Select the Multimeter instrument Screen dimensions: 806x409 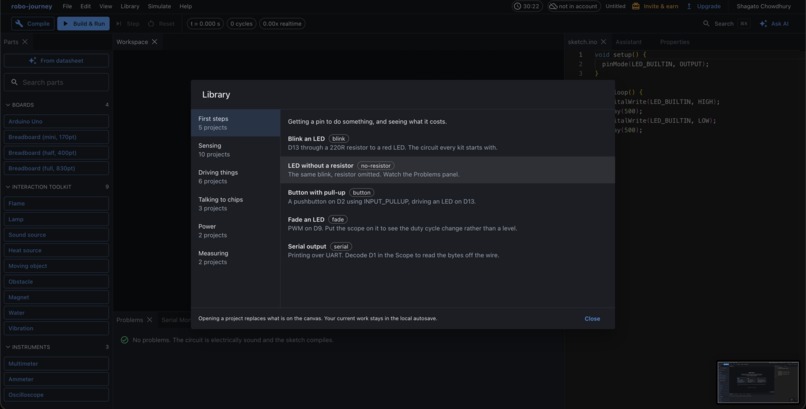(57, 364)
